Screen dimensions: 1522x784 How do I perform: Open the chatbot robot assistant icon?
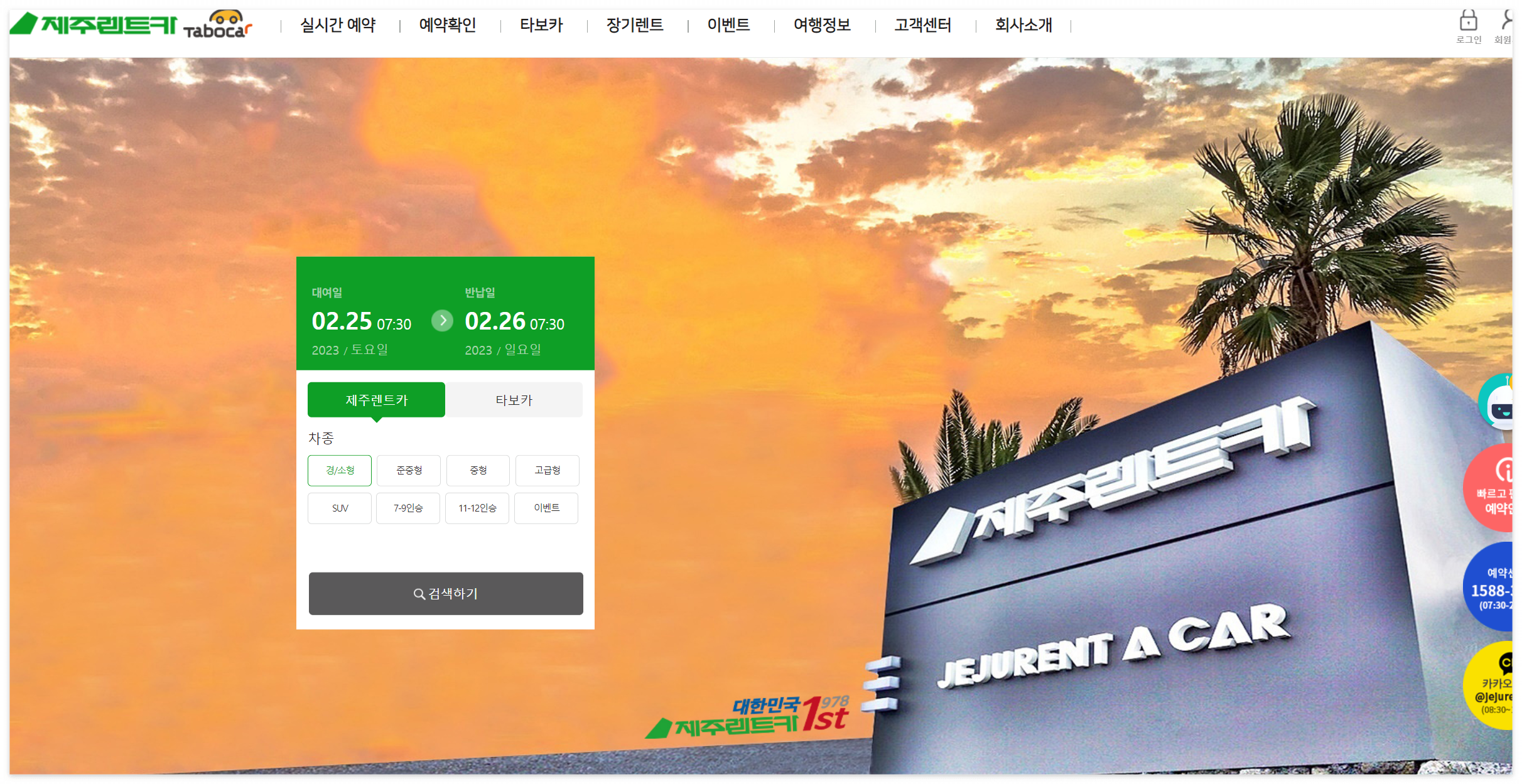(x=1506, y=402)
